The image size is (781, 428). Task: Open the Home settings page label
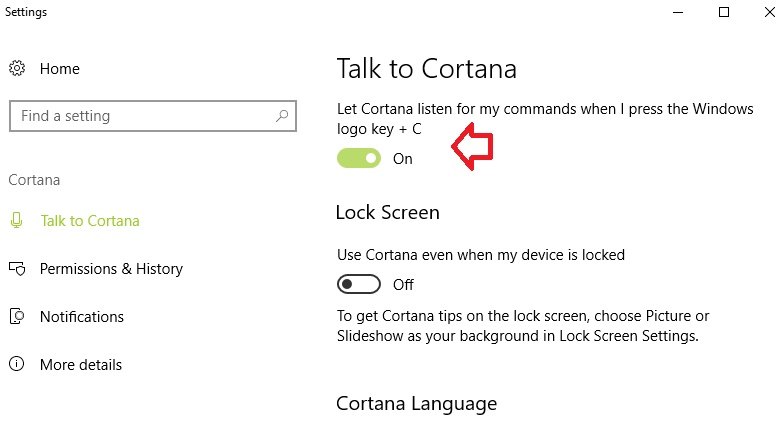point(60,69)
